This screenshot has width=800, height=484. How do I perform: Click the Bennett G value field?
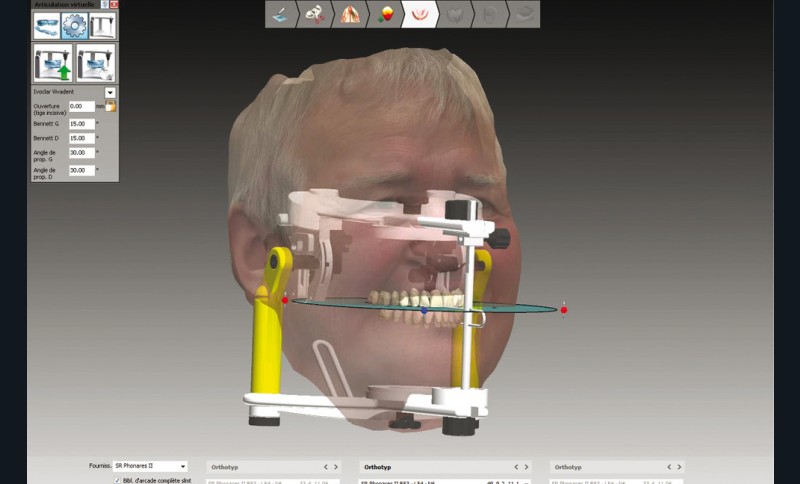pos(81,124)
